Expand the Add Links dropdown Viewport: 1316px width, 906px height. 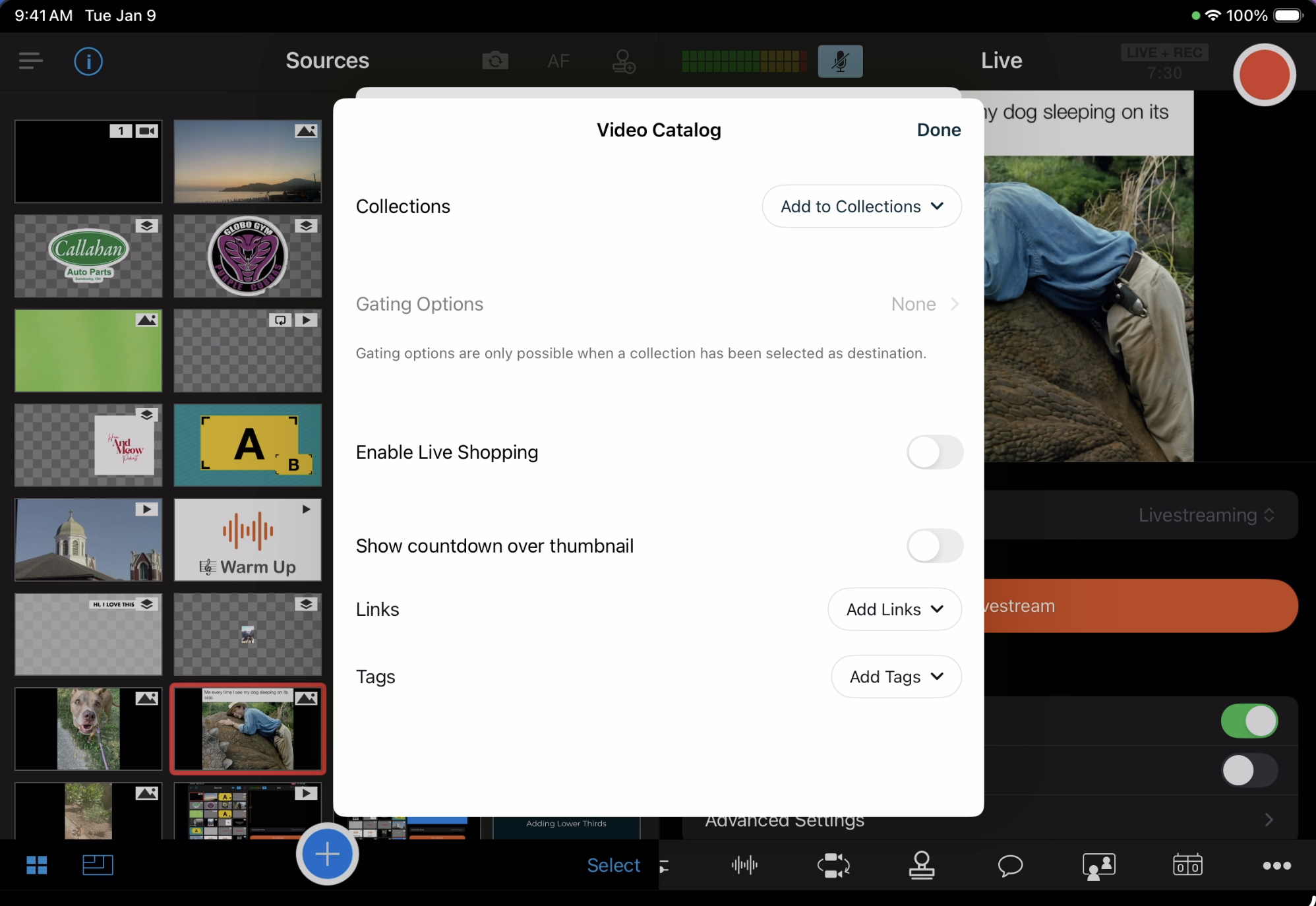pos(894,609)
